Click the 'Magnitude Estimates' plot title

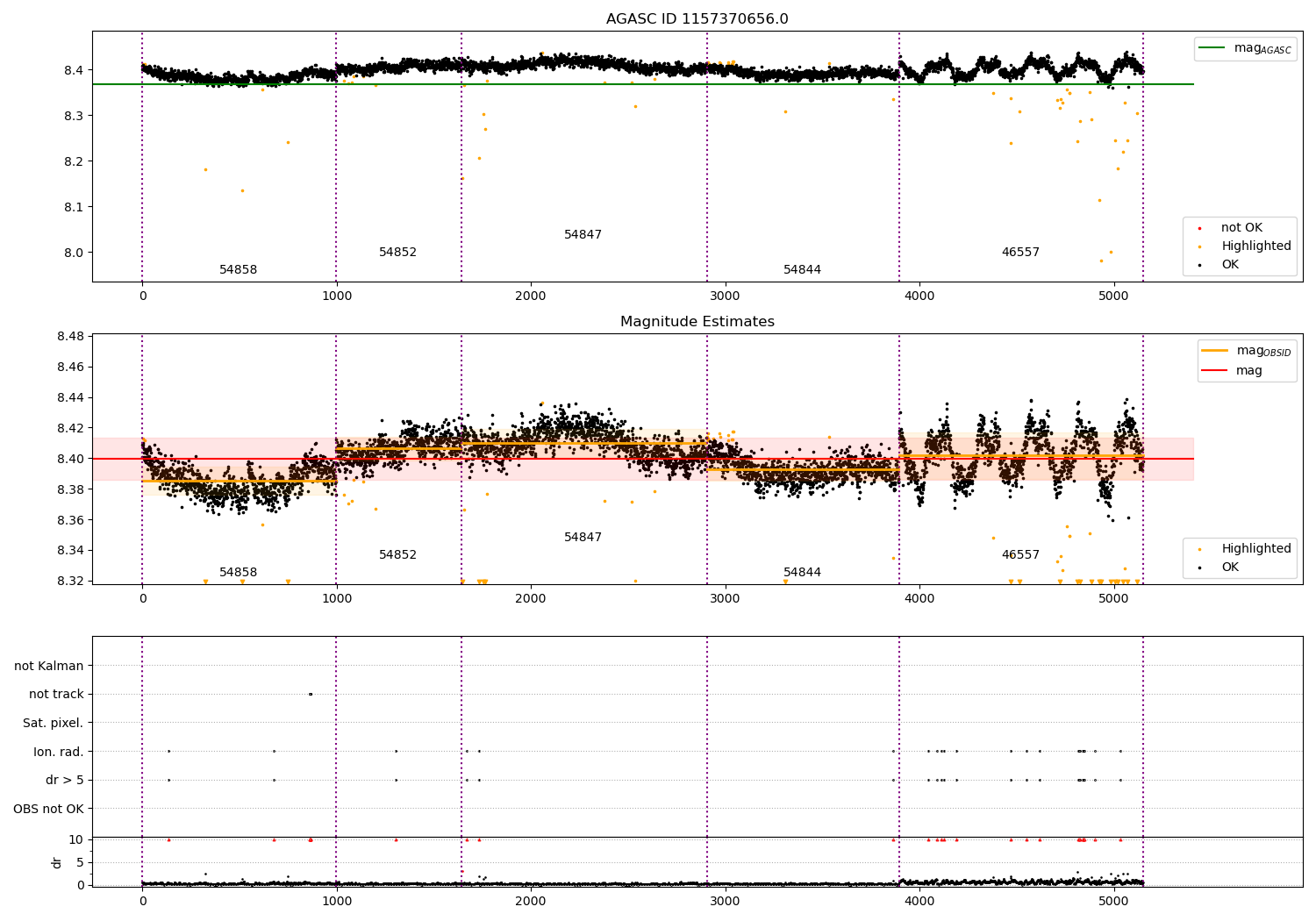coord(697,322)
